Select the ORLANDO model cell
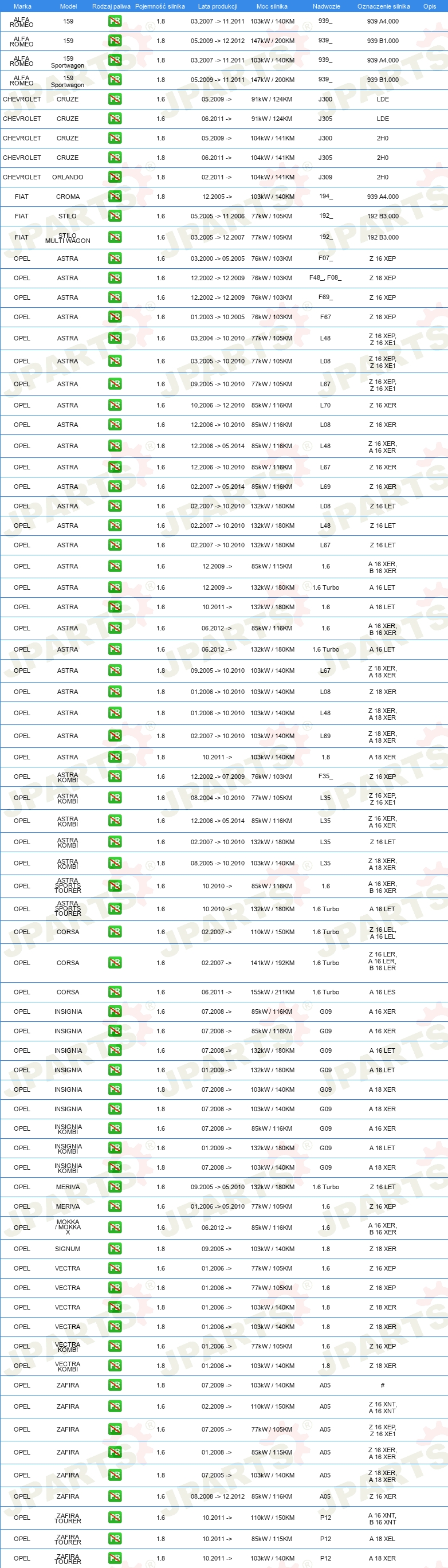448x1568 pixels. (x=68, y=177)
